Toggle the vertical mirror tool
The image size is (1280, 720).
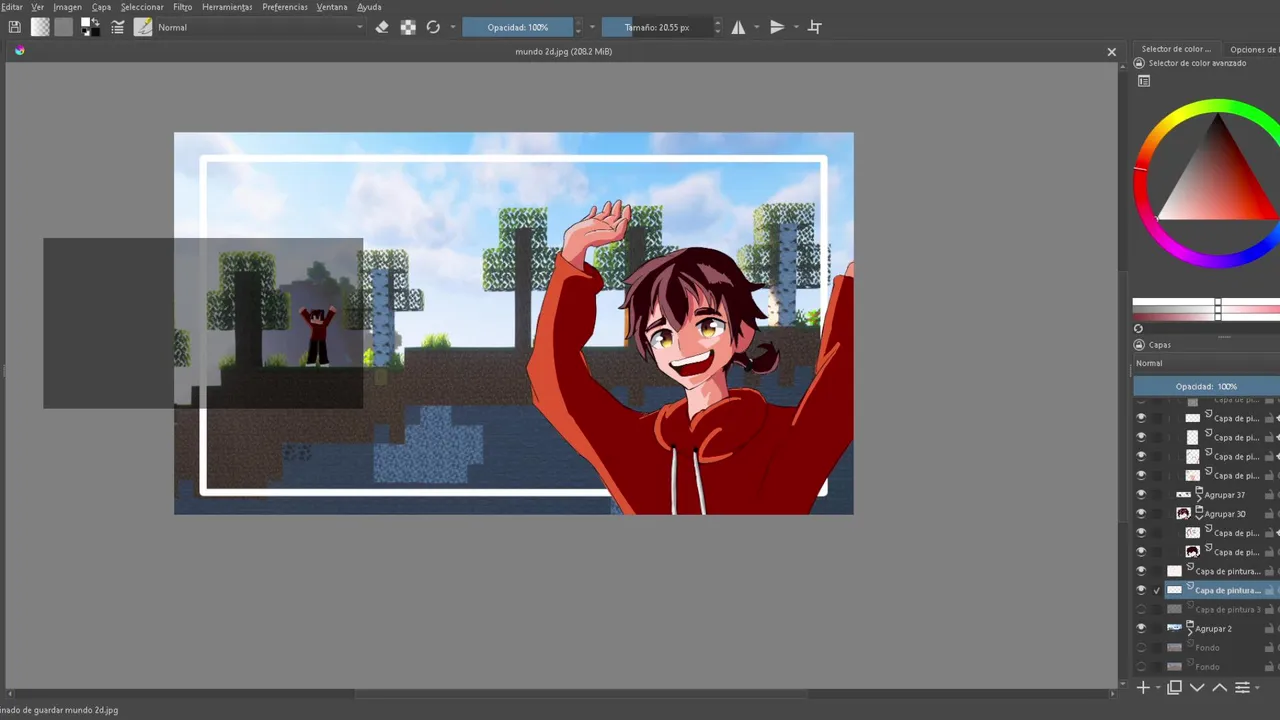pyautogui.click(x=777, y=27)
